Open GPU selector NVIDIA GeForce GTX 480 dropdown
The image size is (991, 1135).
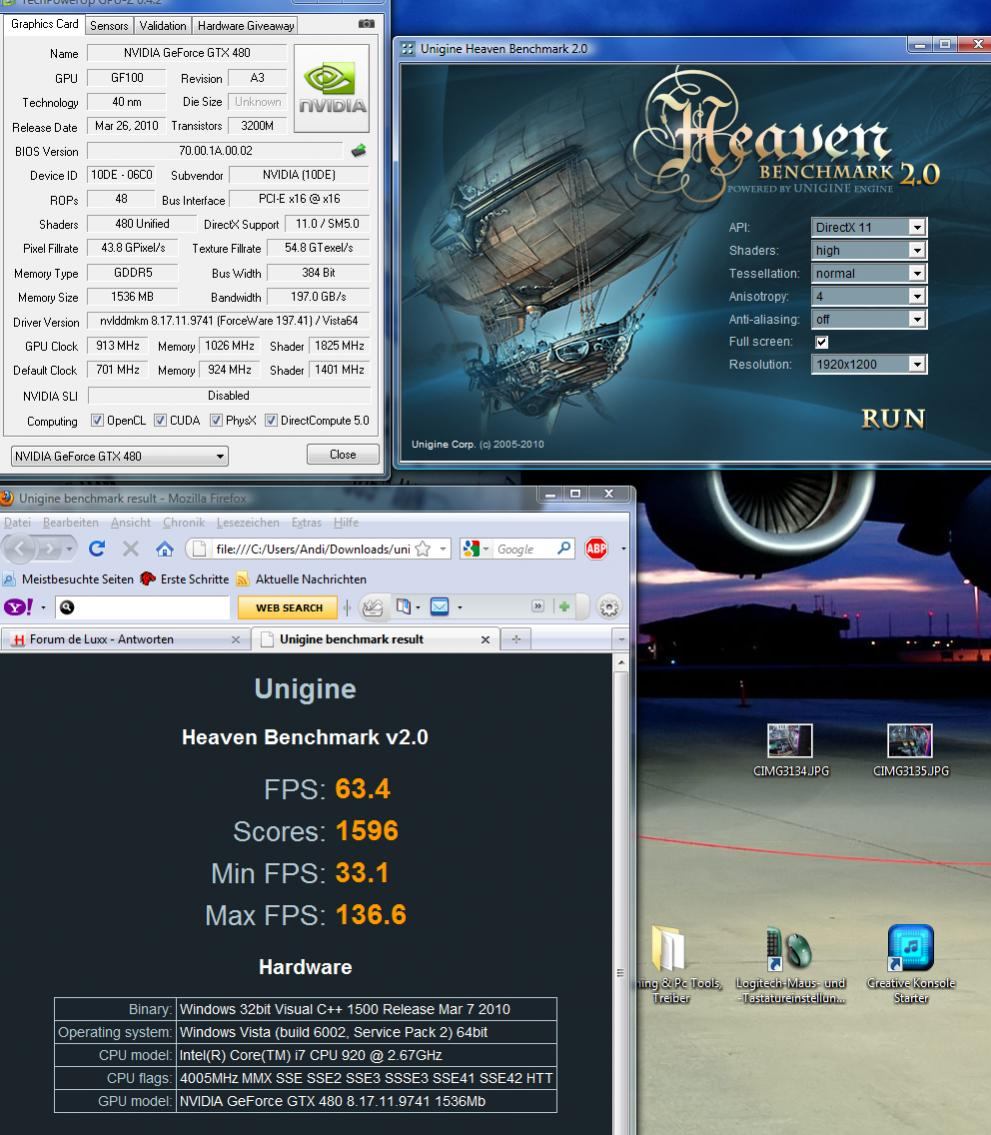(x=119, y=456)
